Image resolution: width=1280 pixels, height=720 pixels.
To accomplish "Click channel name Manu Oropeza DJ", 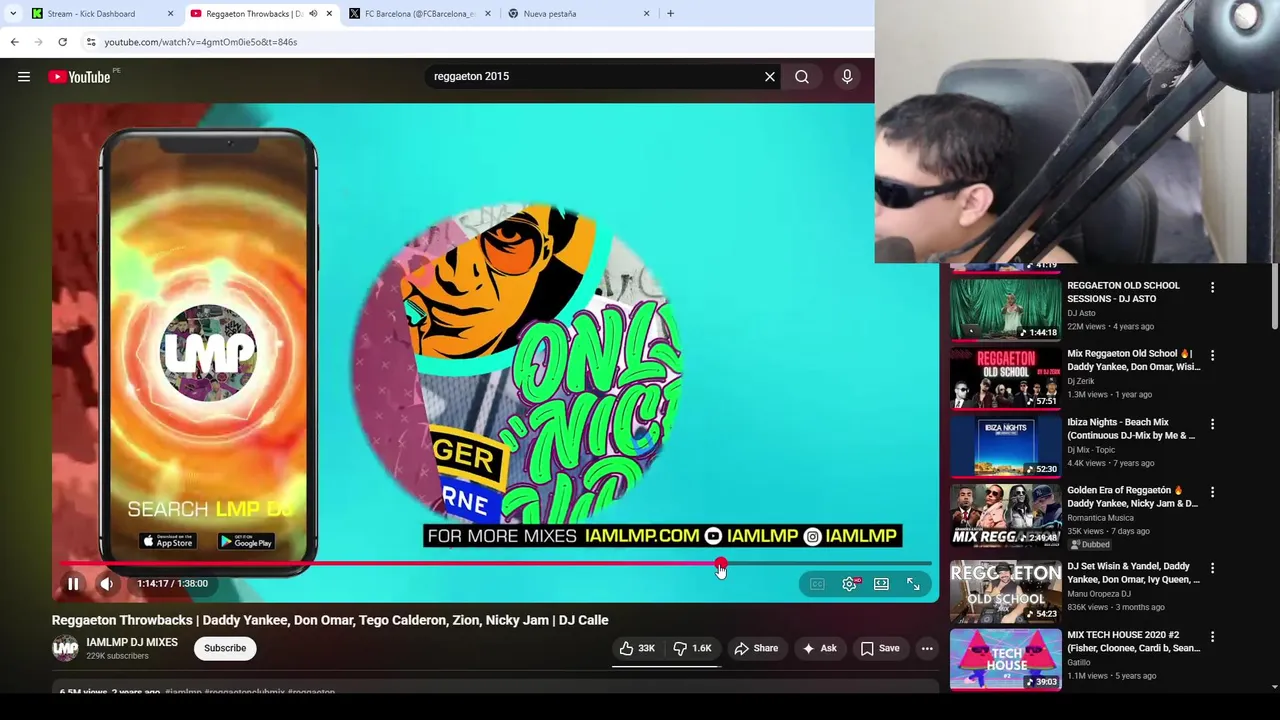I will [x=1101, y=594].
